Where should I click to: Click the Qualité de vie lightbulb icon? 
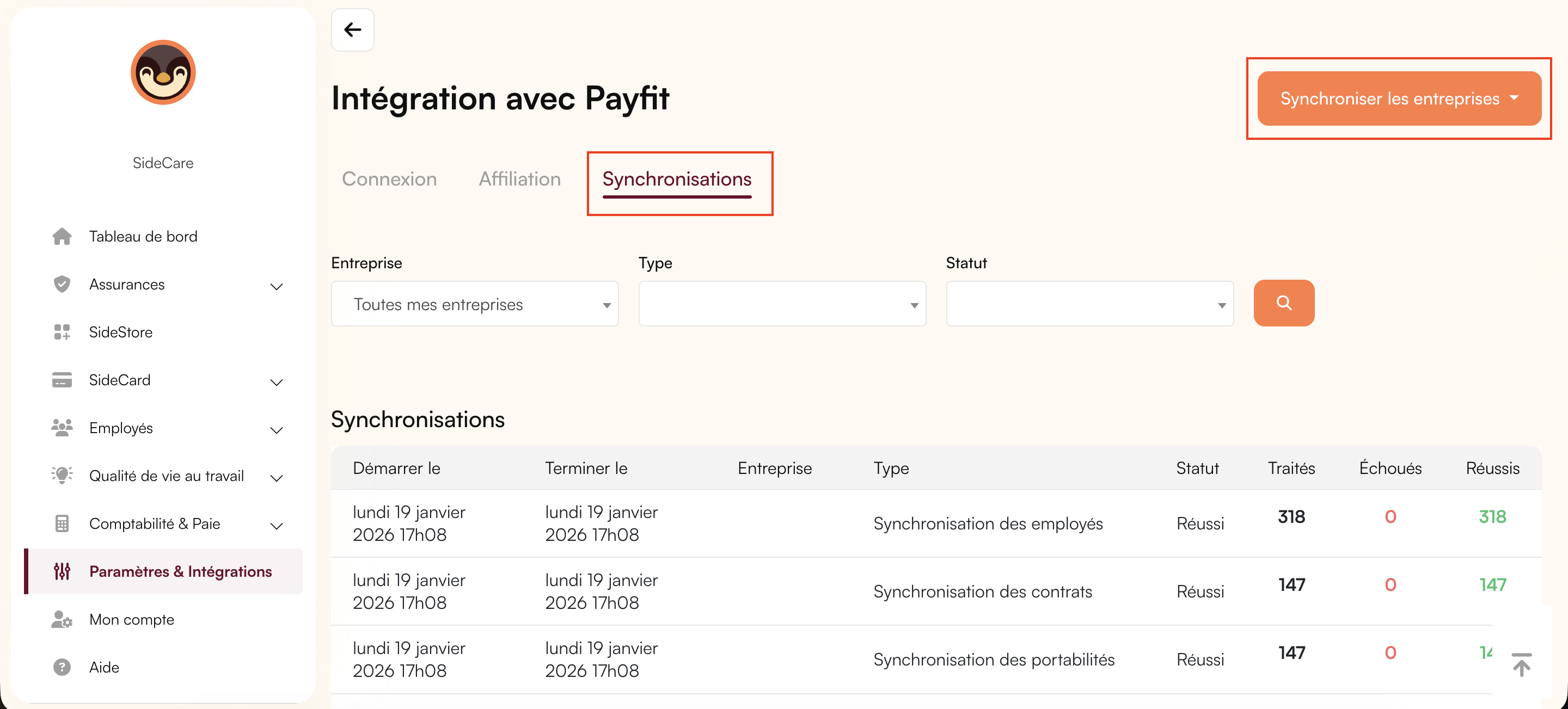coord(62,476)
